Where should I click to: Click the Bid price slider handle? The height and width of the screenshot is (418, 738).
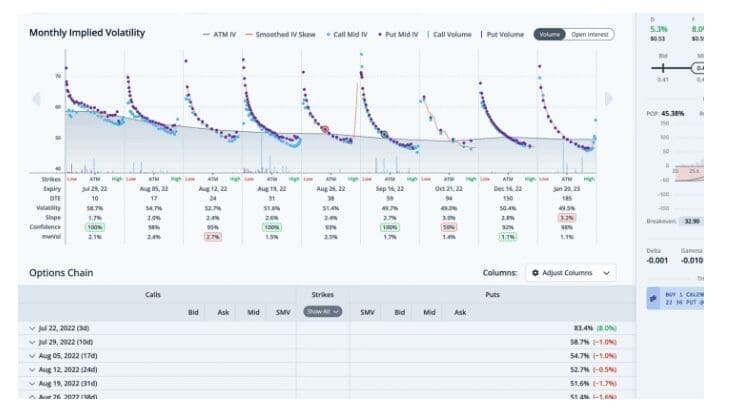663,66
